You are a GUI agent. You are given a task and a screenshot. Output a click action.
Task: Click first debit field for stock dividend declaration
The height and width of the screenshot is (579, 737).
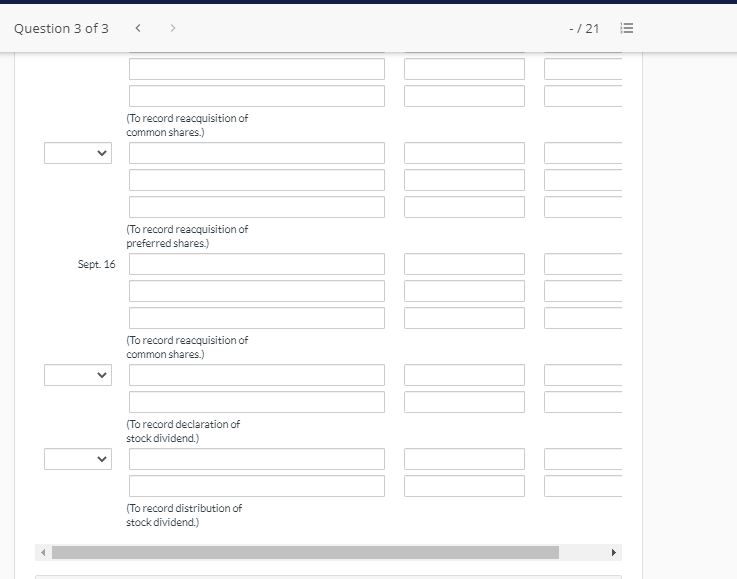(x=464, y=375)
